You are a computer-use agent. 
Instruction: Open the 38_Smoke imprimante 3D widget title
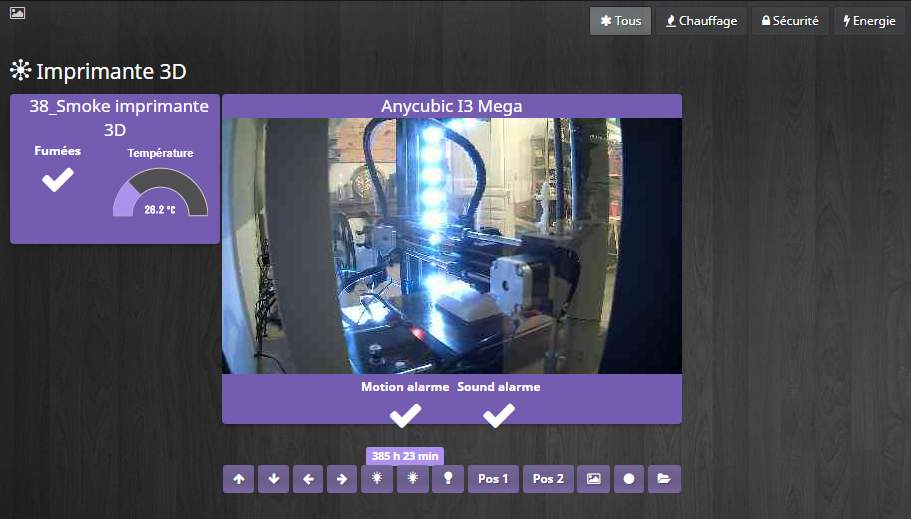pos(119,117)
